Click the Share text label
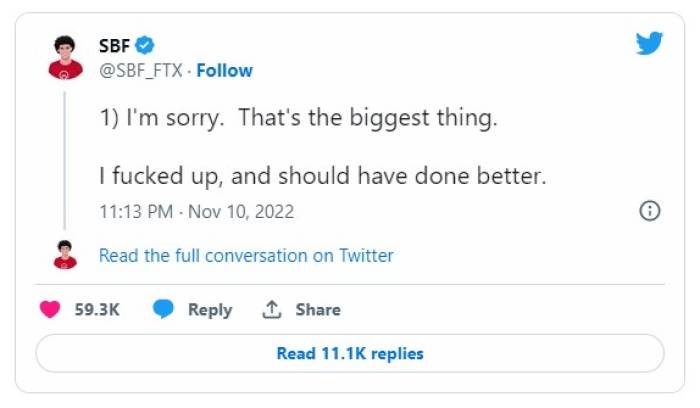 (317, 310)
